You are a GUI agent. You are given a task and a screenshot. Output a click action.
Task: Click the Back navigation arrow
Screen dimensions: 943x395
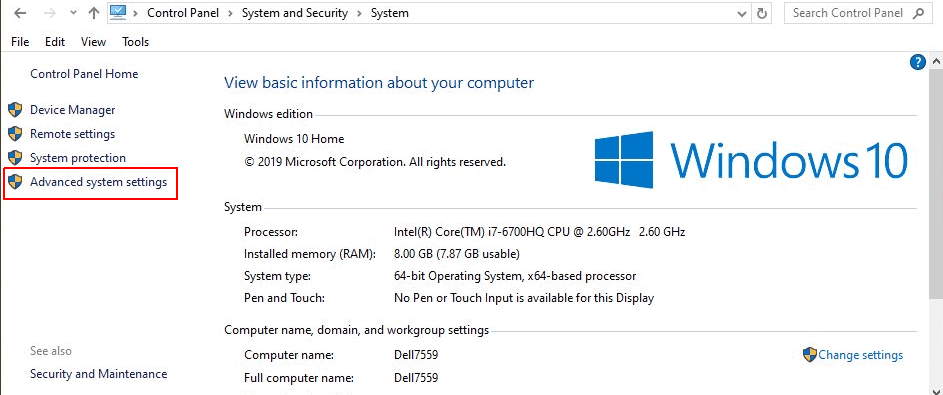point(20,13)
